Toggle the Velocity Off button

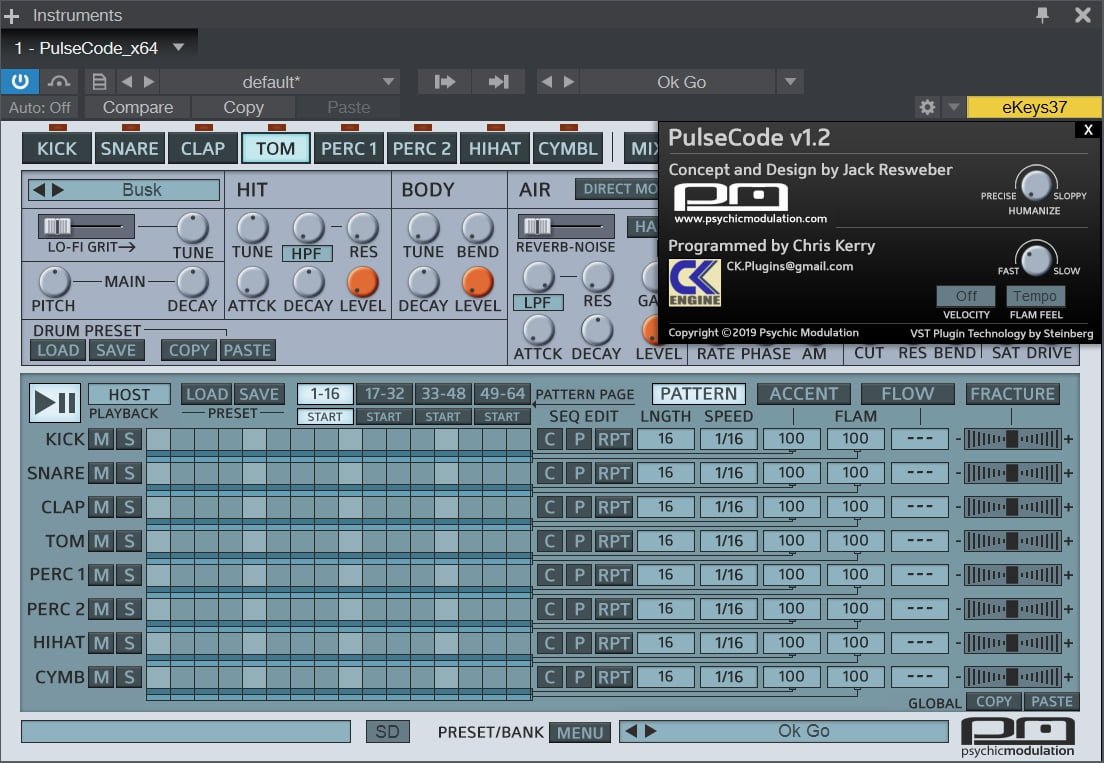(966, 296)
